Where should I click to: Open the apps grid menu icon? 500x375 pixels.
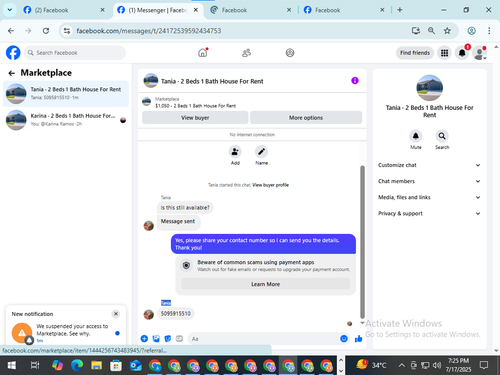point(444,53)
